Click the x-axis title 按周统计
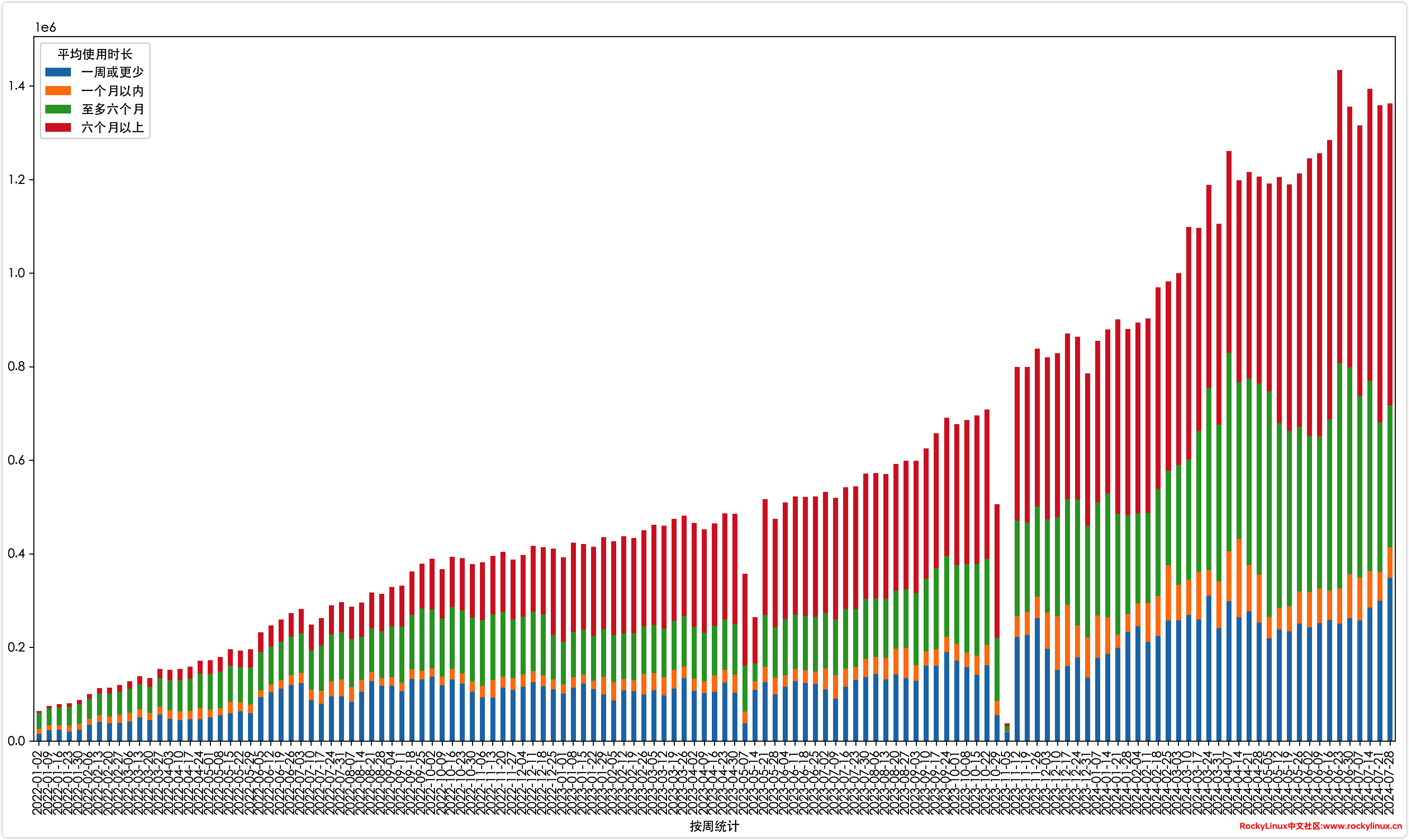Viewport: 1409px width, 840px height. [714, 826]
